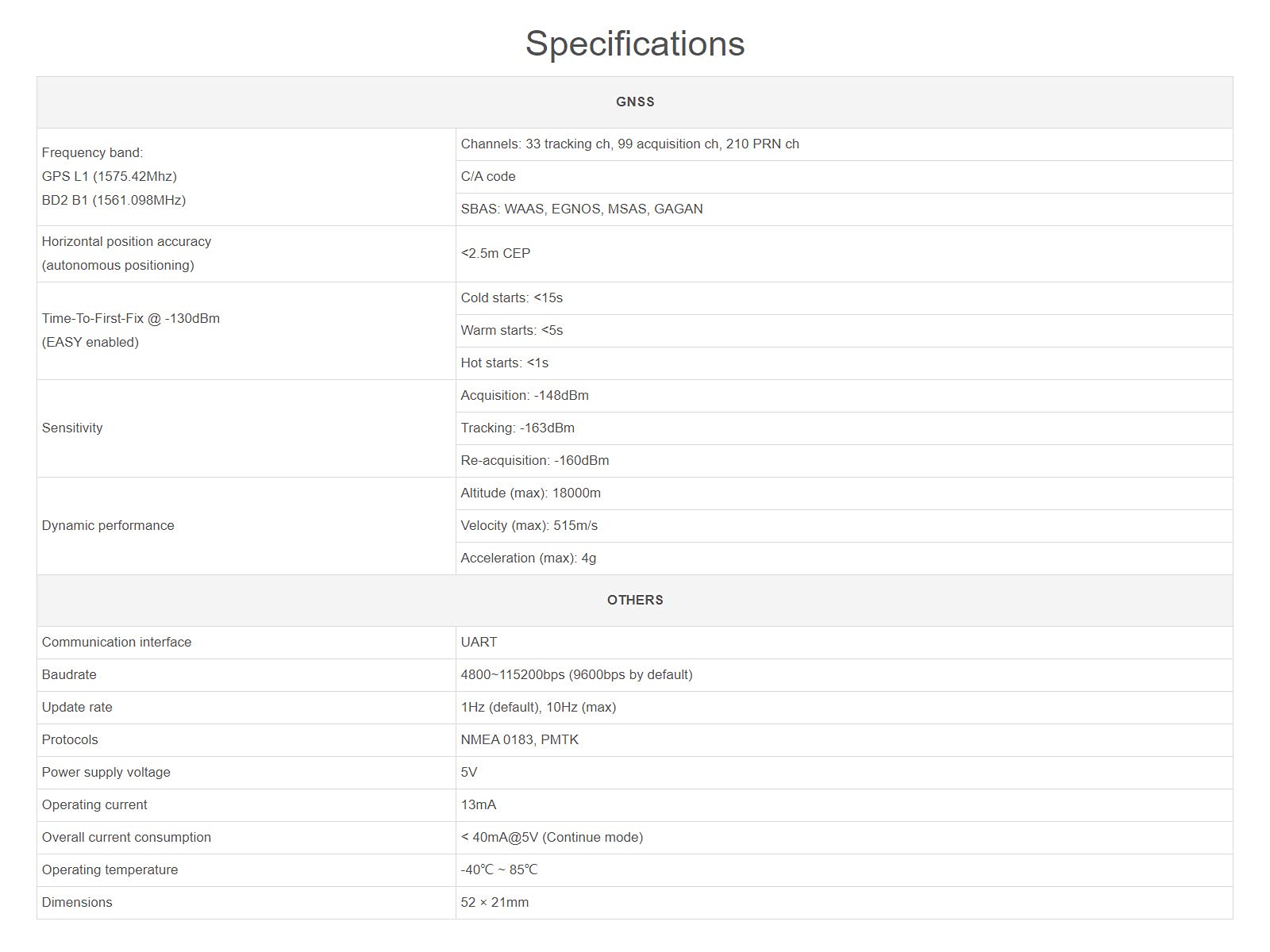The height and width of the screenshot is (952, 1270).
Task: Click the Specifications heading
Action: [x=635, y=44]
